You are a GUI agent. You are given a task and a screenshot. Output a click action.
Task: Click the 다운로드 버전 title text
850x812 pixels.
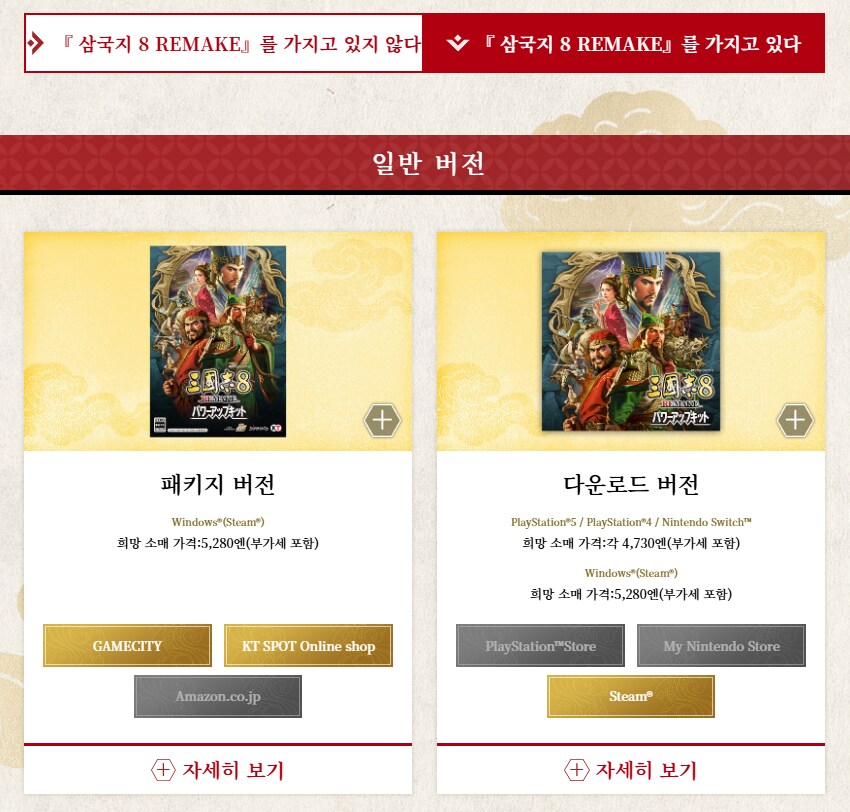(x=631, y=485)
